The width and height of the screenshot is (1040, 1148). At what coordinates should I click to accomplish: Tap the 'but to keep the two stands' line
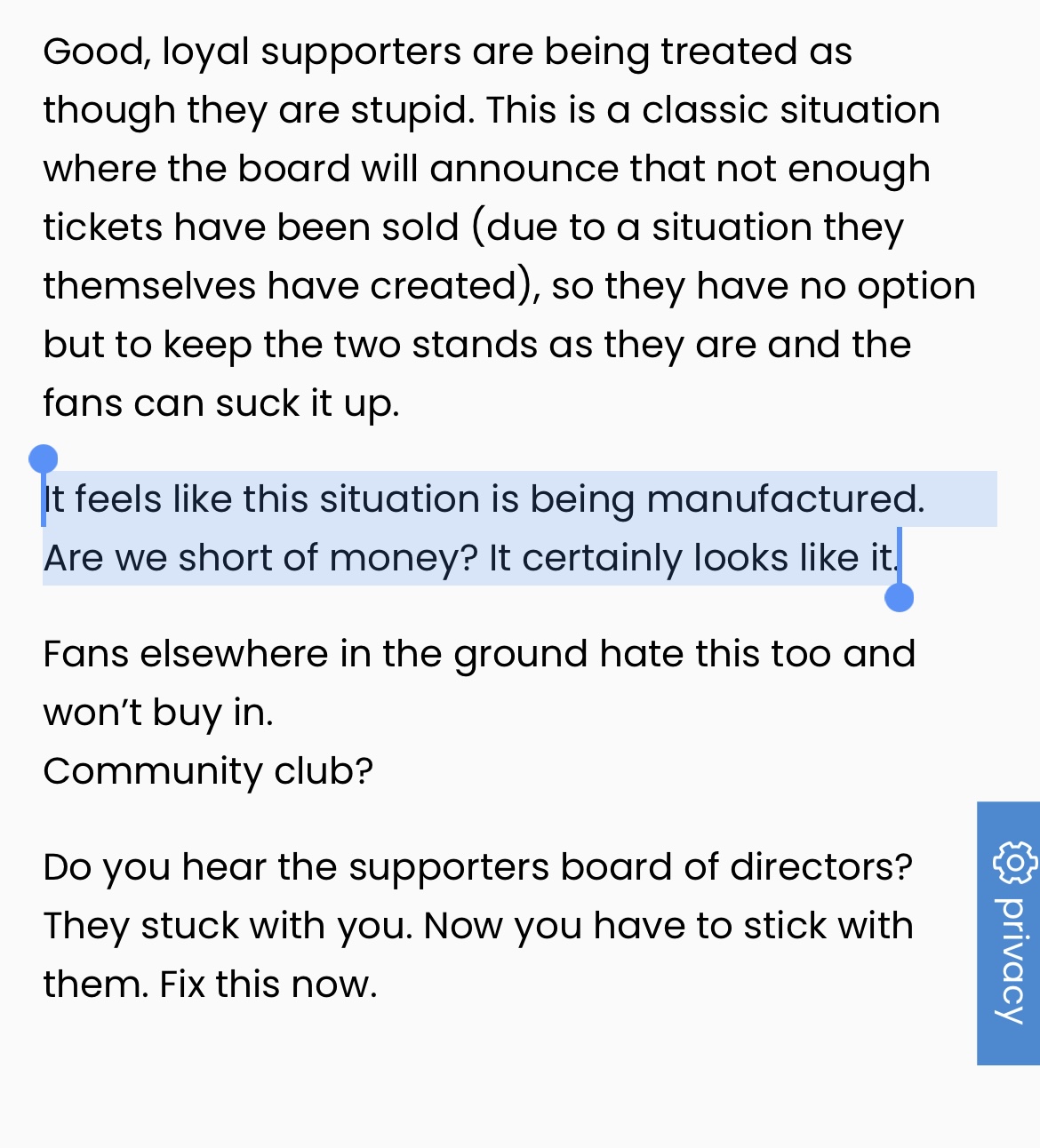(477, 345)
